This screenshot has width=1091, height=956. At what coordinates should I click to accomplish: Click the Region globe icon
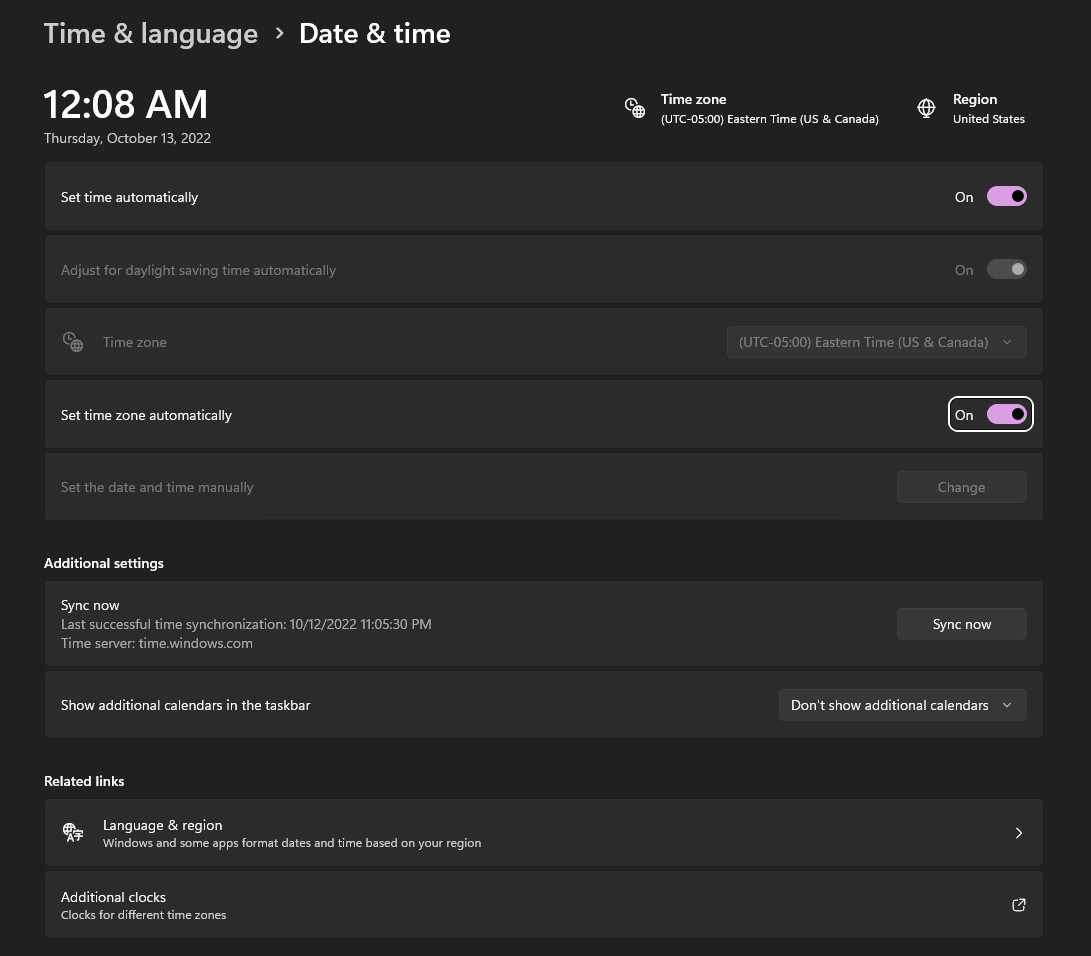[926, 109]
